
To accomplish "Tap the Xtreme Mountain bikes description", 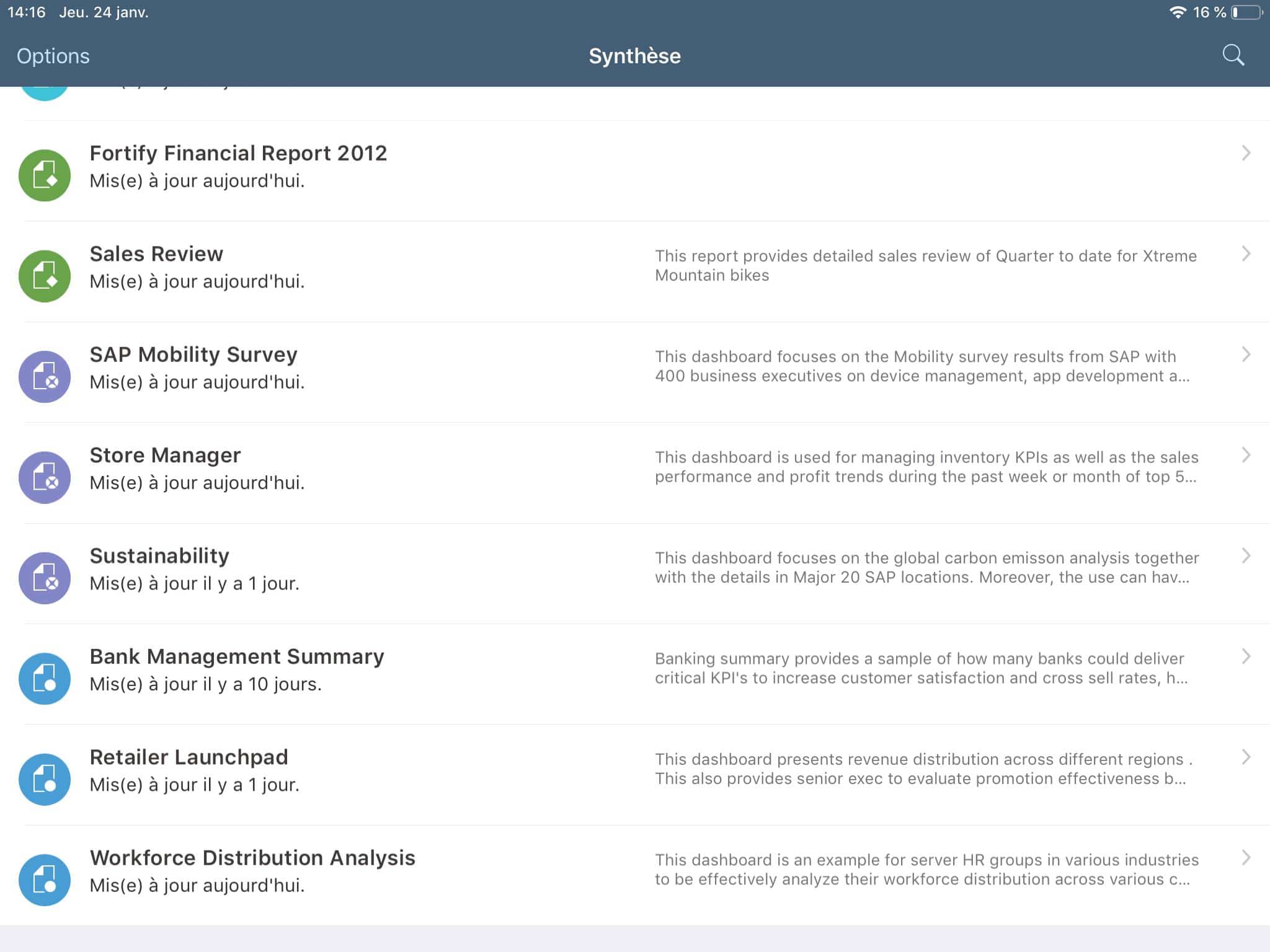I will coord(926,265).
